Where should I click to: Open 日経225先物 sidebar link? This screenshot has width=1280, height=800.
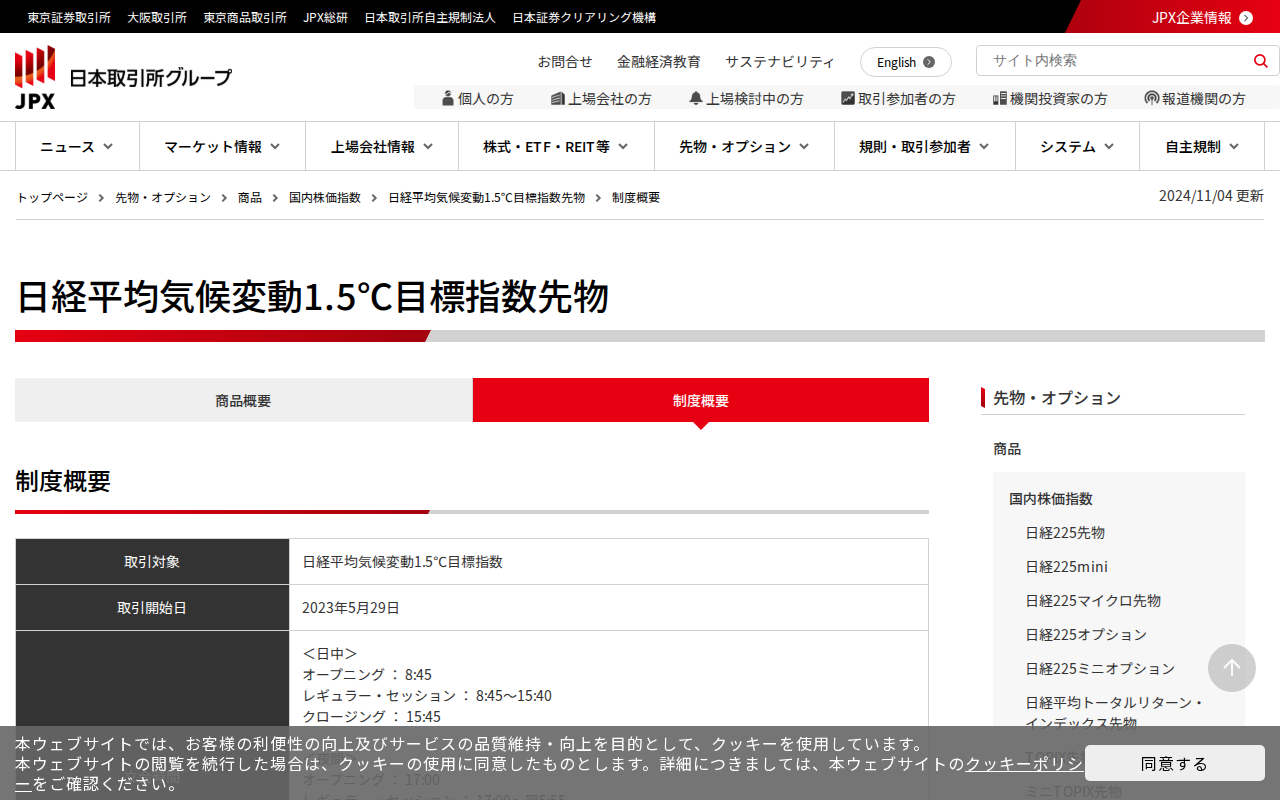tap(1065, 532)
